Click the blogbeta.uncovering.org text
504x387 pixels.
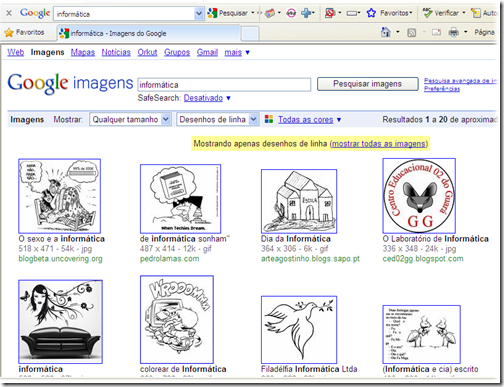tap(60, 259)
